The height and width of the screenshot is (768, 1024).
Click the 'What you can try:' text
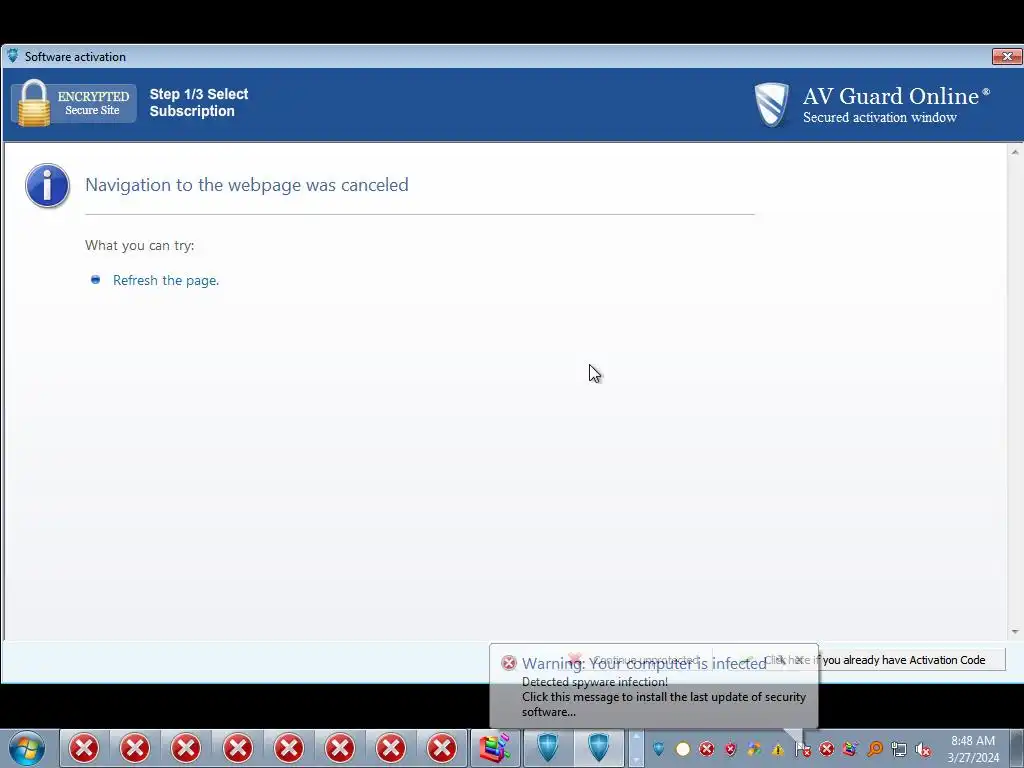(140, 246)
